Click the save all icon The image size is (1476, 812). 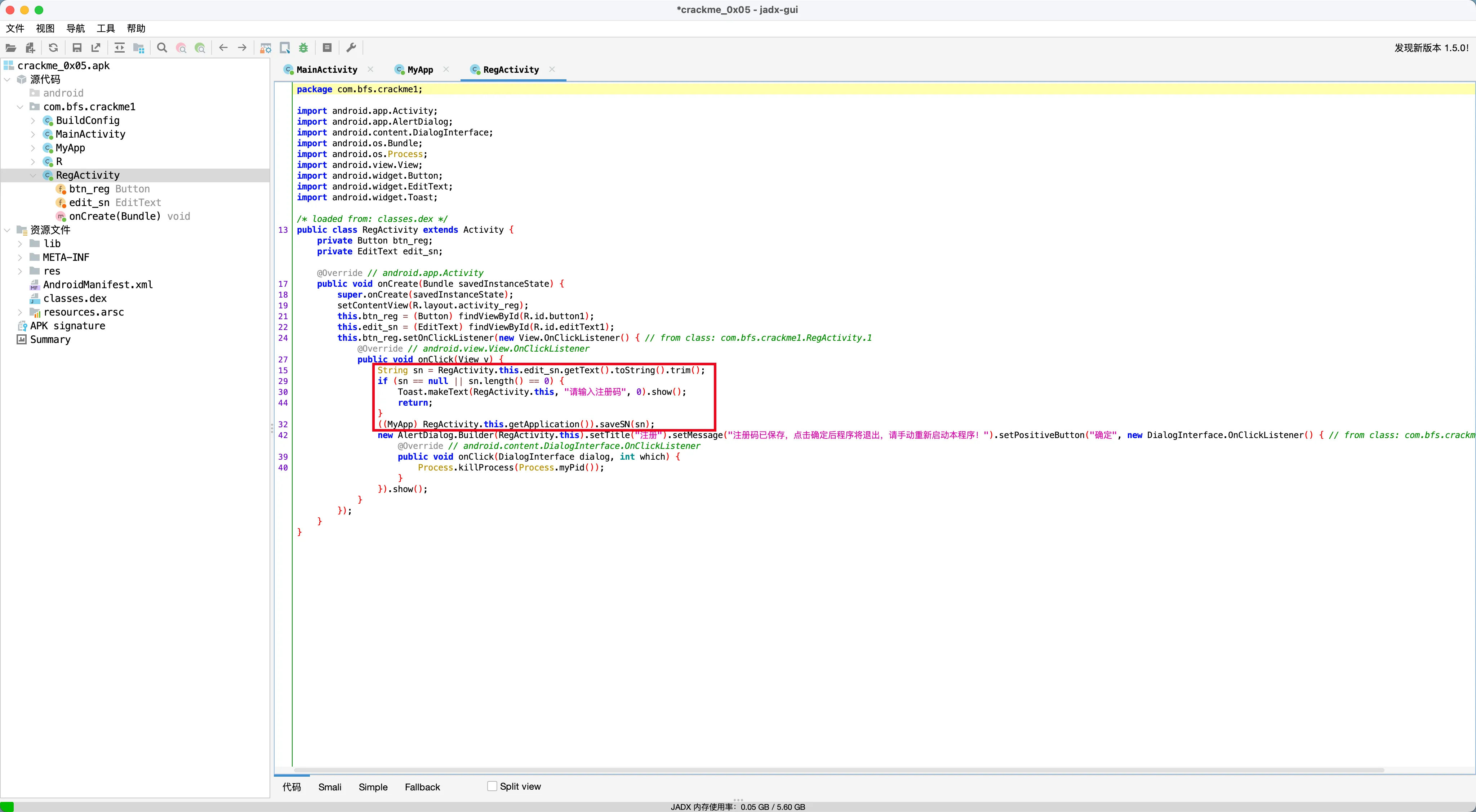point(77,48)
